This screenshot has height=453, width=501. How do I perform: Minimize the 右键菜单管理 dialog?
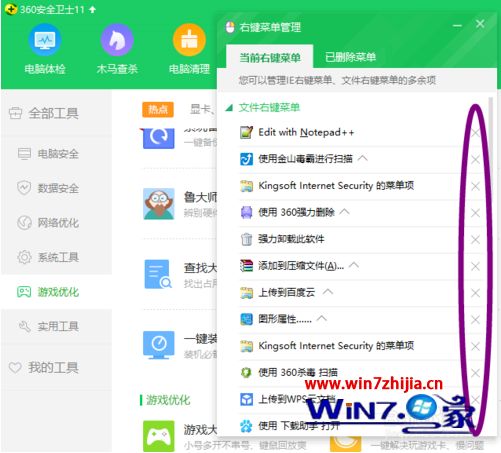(457, 25)
